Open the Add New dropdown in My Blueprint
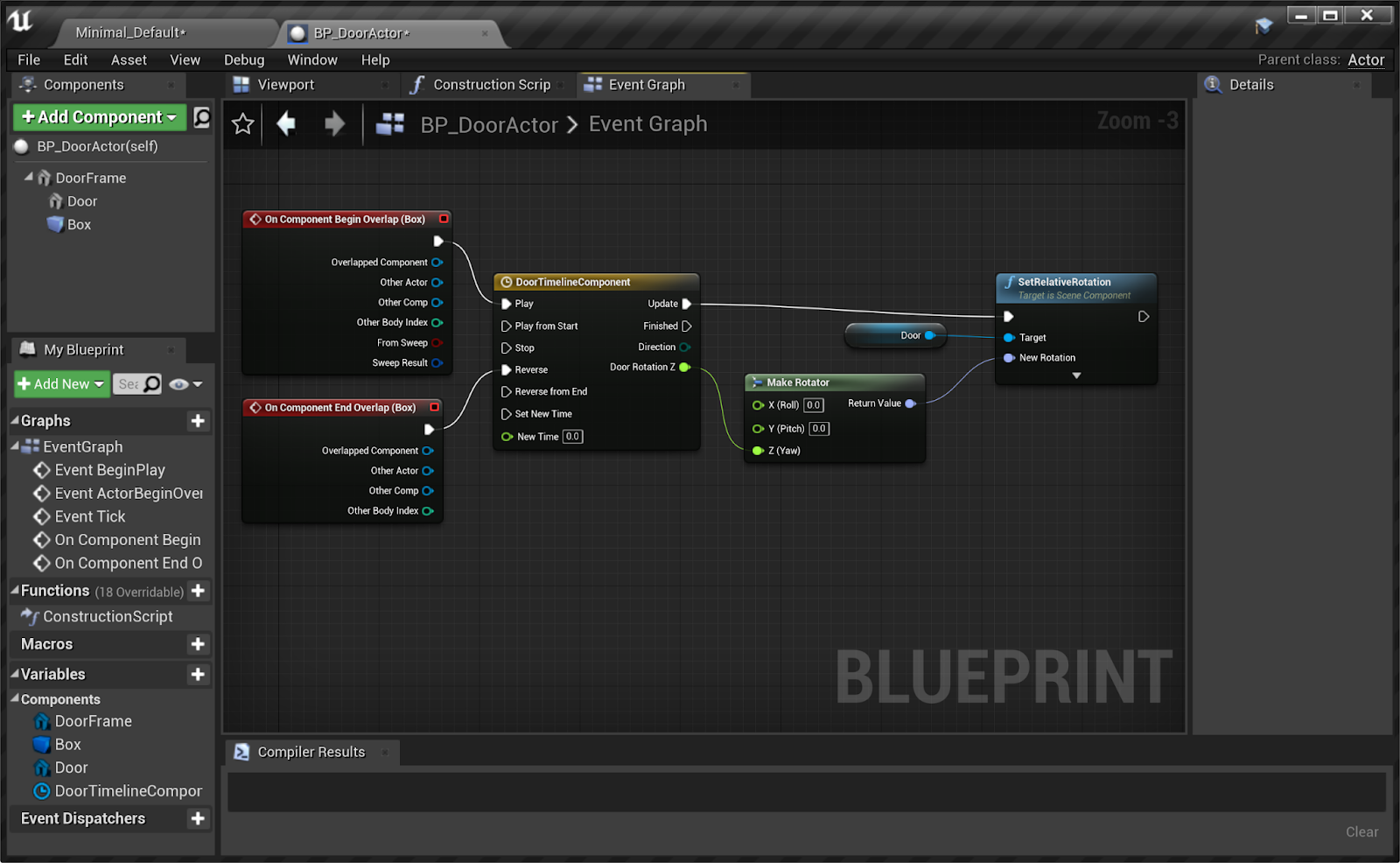Screen dimensions: 1400x863 pos(99,384)
